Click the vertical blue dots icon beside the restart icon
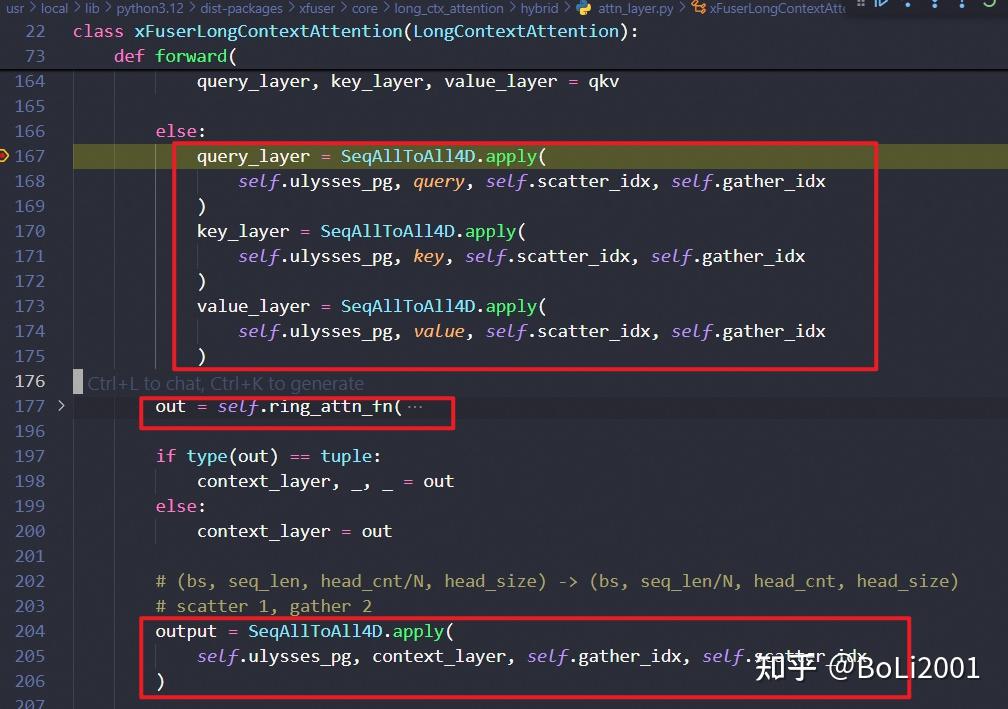The image size is (1008, 709). (x=935, y=5)
